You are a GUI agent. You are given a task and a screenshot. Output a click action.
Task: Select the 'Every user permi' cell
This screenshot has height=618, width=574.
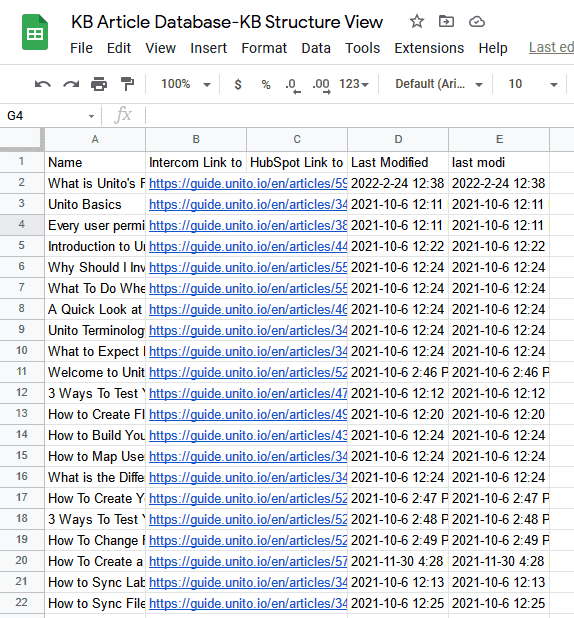pos(95,225)
